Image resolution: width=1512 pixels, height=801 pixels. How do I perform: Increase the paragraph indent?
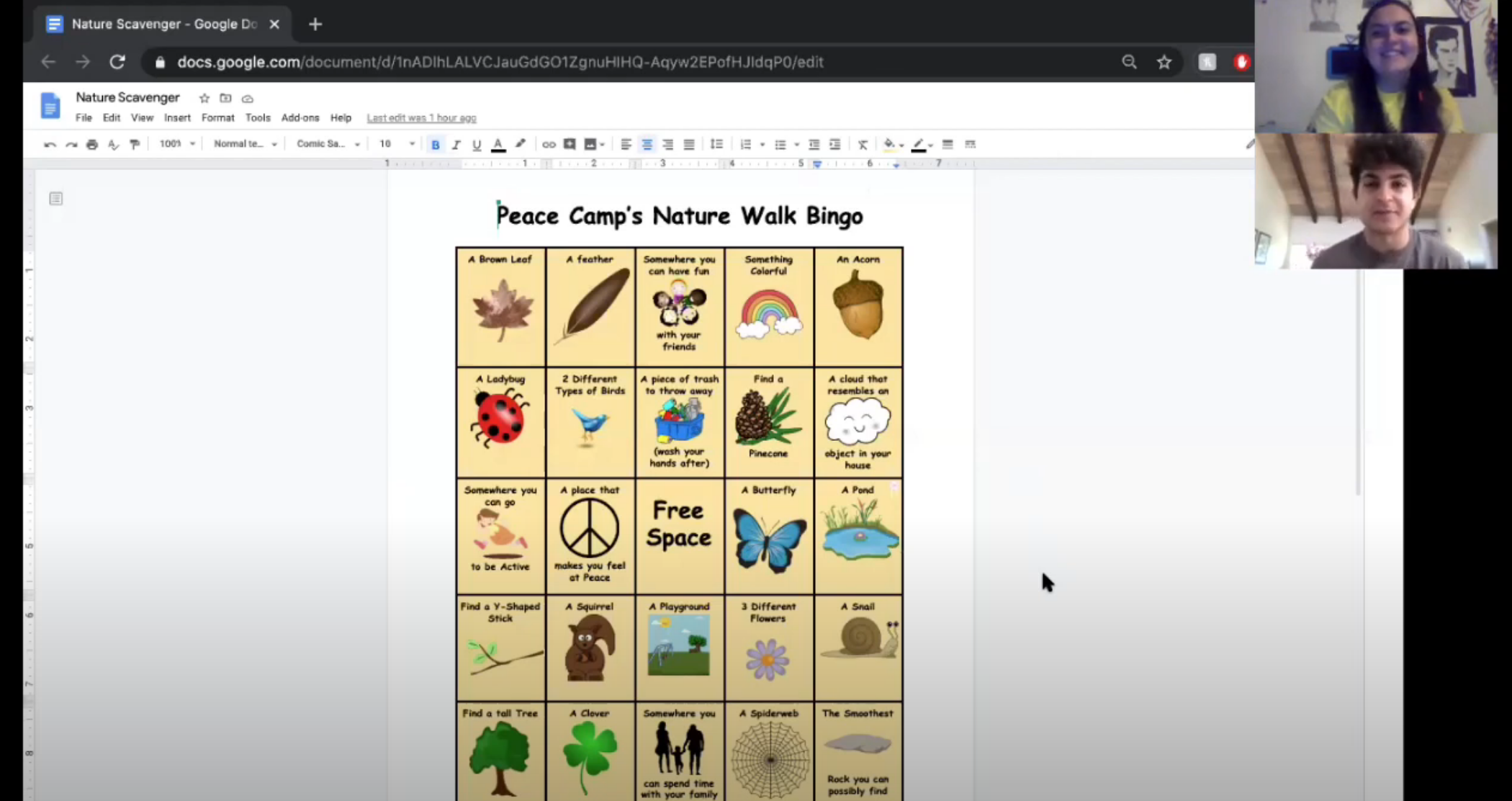[x=835, y=145]
